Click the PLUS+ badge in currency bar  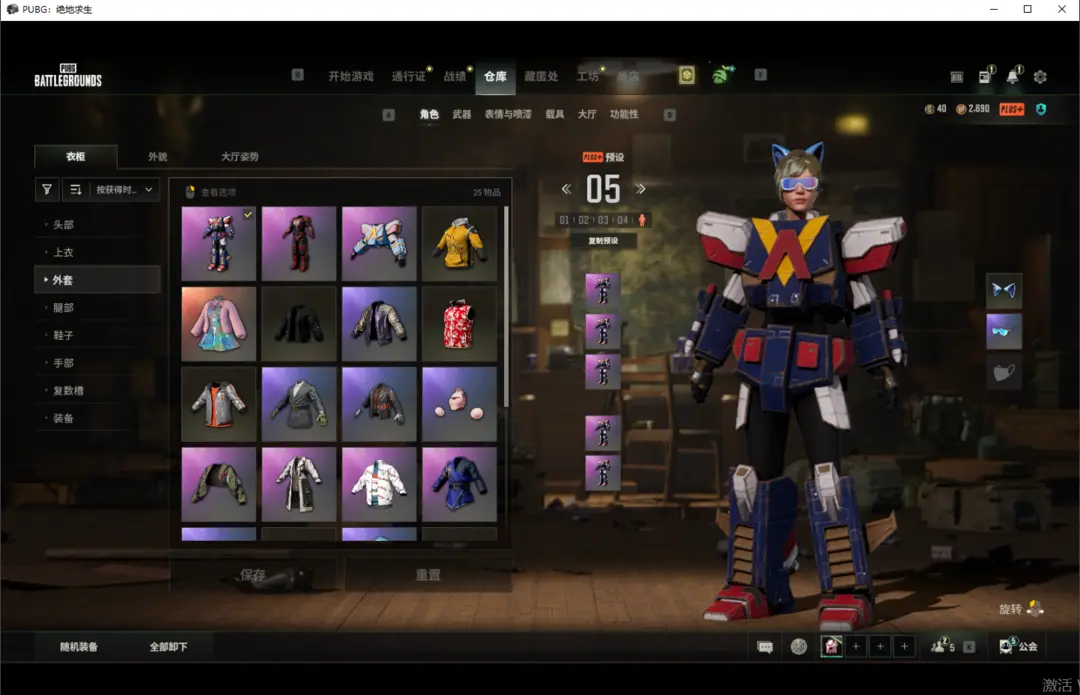[1012, 109]
